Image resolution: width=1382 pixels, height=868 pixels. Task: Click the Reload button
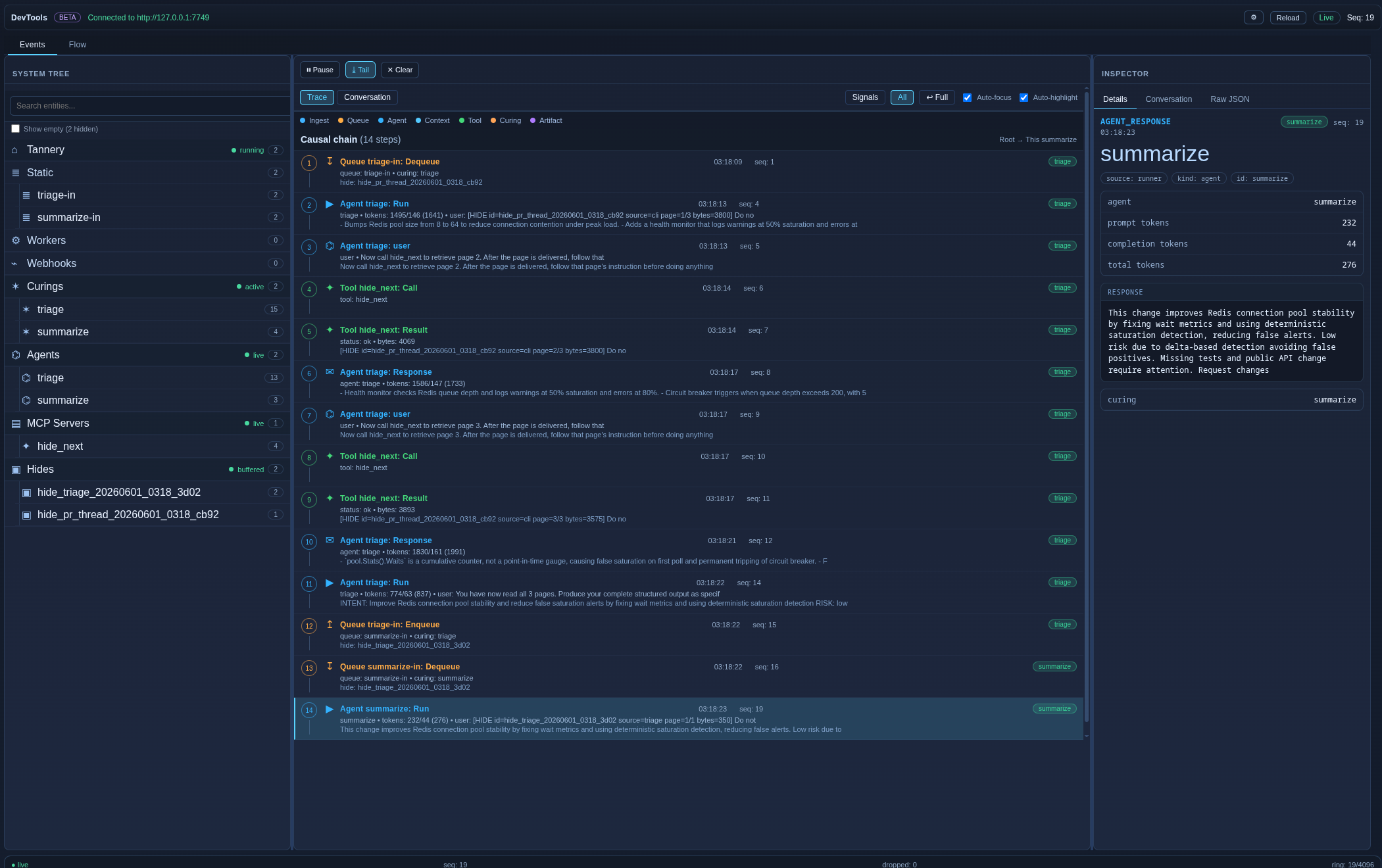(x=1288, y=18)
